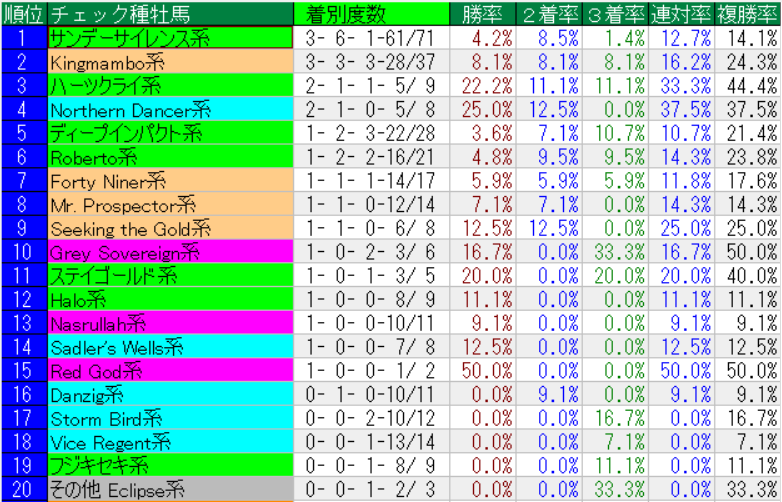The width and height of the screenshot is (782, 502).
Task: Select the Sadler's Wells系 entry
Action: [170, 348]
